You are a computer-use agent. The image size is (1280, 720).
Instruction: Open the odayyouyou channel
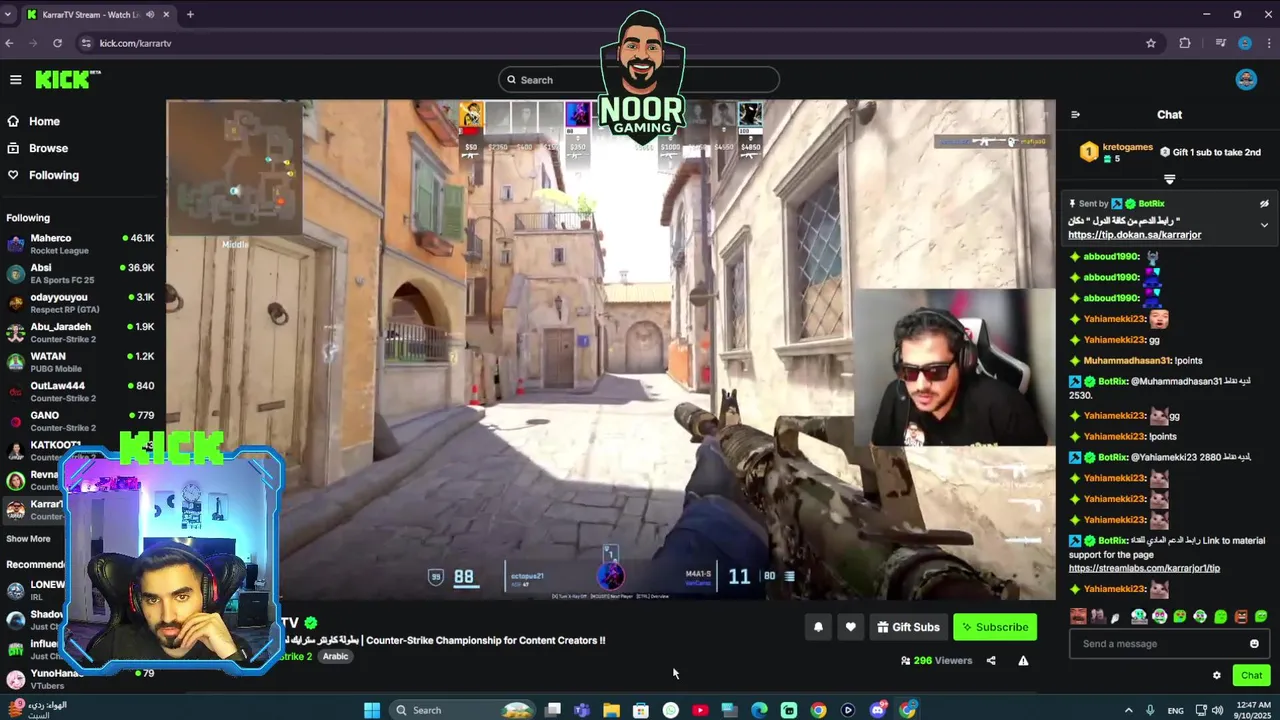pos(80,303)
